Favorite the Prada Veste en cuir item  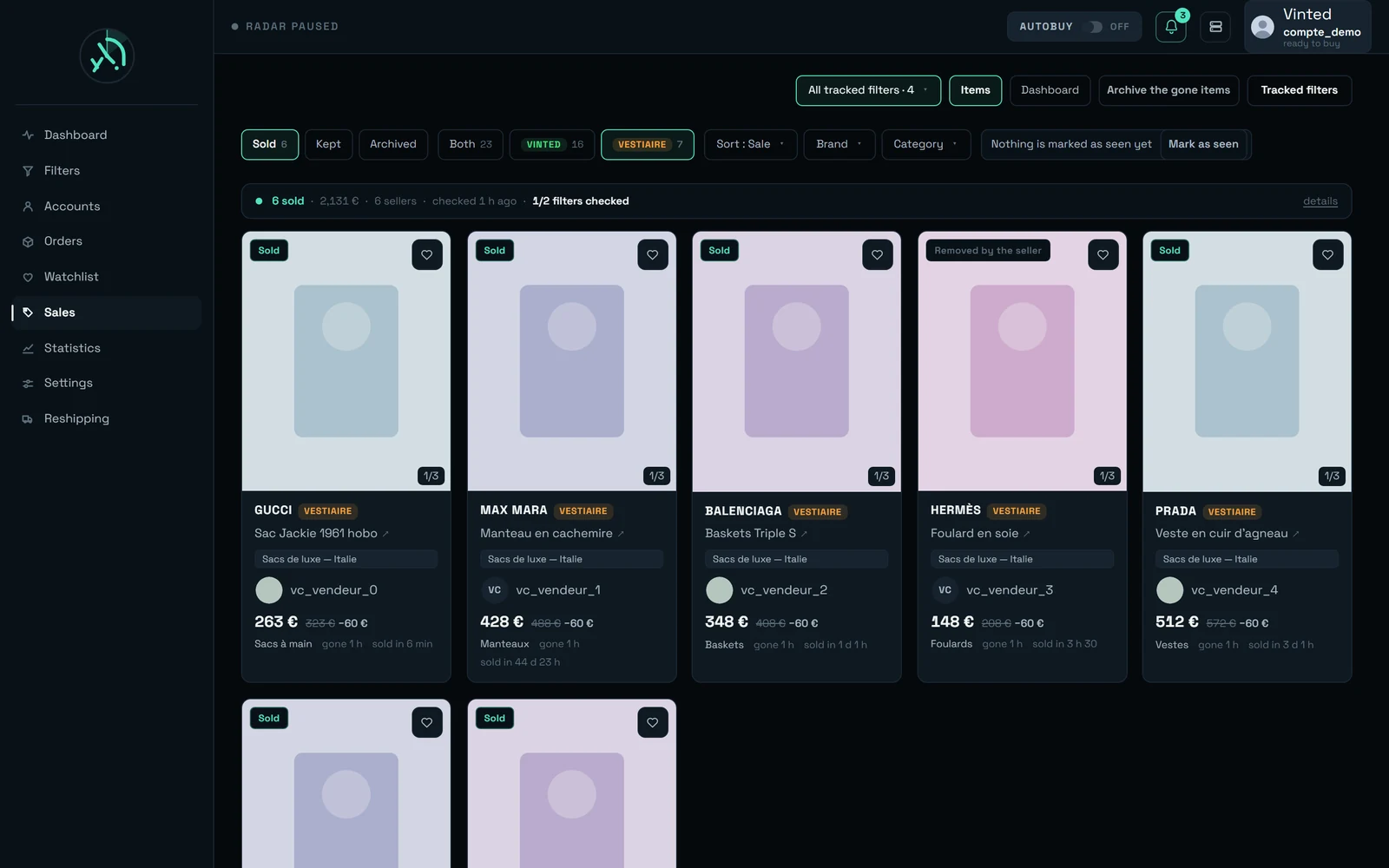(x=1327, y=254)
